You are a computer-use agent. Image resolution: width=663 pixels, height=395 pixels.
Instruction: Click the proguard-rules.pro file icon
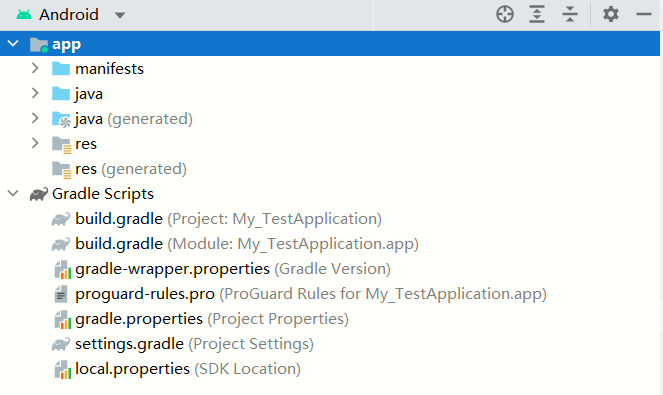coord(61,294)
